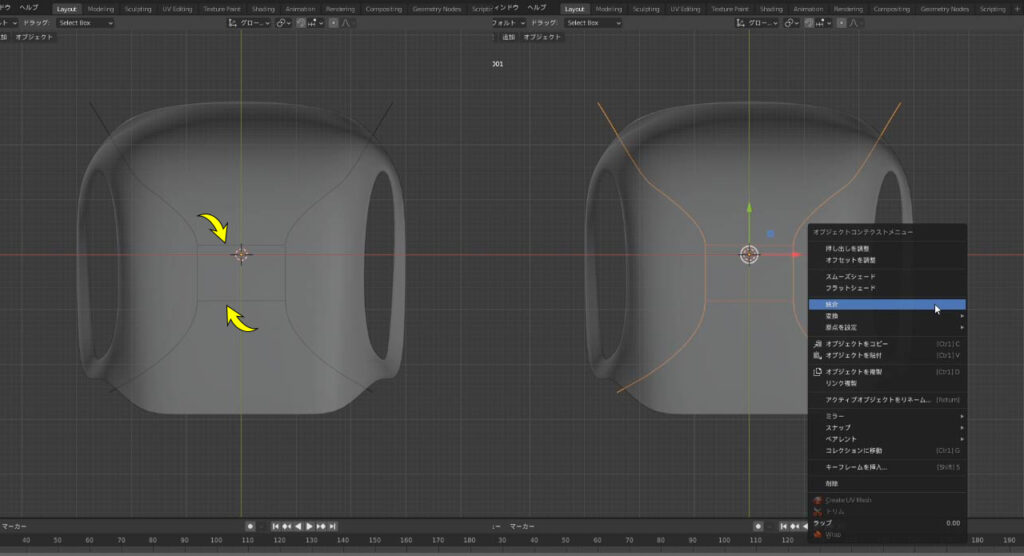Open snapping options in right window header
The height and width of the screenshot is (556, 1024).
click(823, 23)
